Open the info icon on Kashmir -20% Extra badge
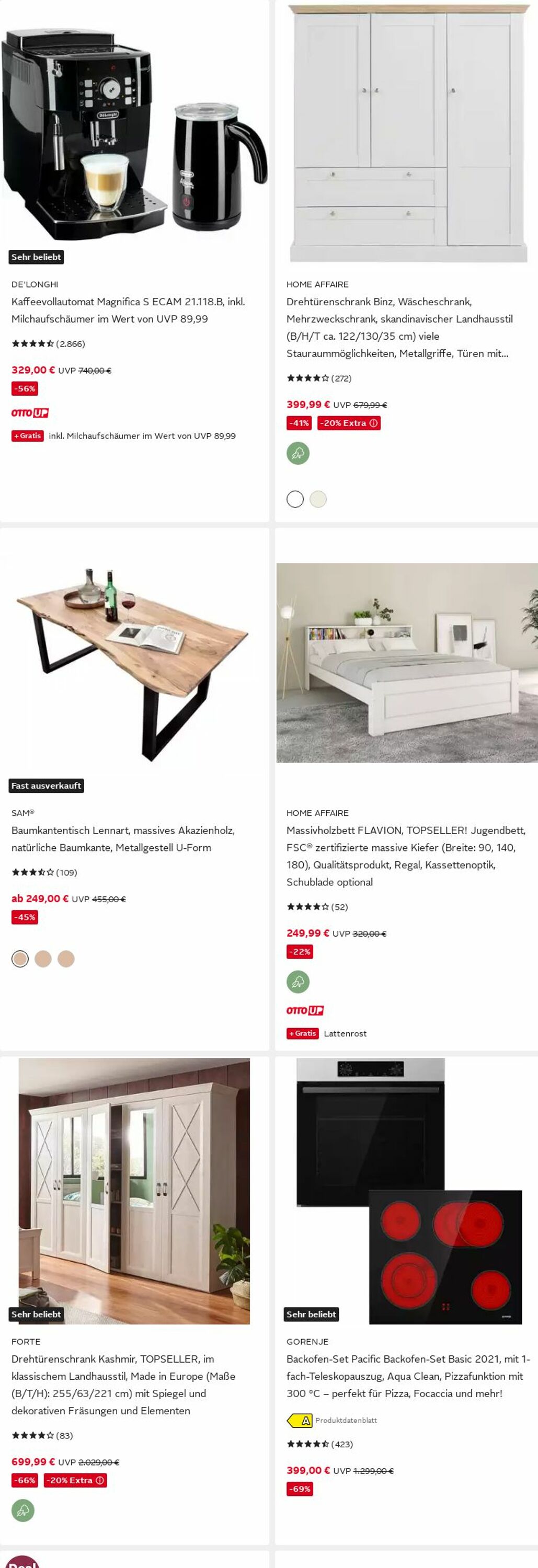Screen dimensions: 538x1568 (100, 1480)
